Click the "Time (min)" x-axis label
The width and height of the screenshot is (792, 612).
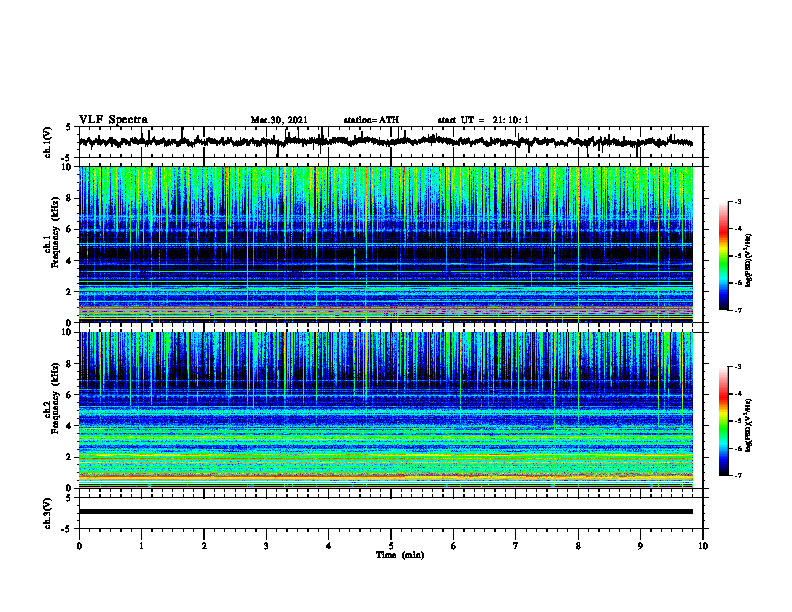coord(400,555)
